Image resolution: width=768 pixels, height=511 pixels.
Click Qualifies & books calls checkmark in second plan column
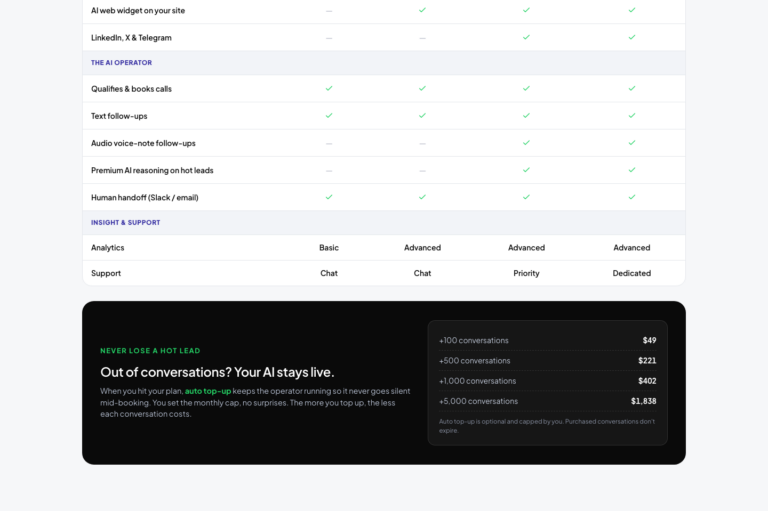pyautogui.click(x=422, y=88)
